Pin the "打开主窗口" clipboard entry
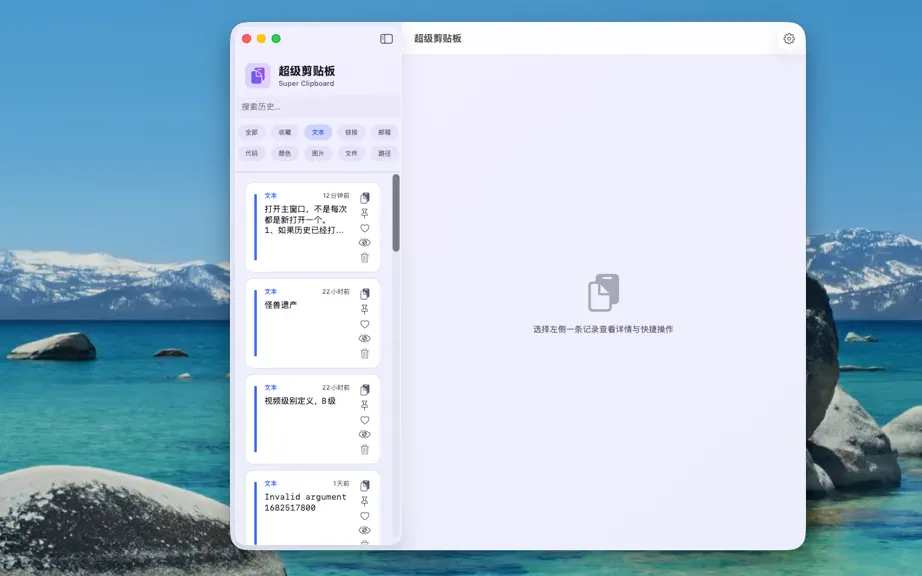Image resolution: width=922 pixels, height=576 pixels. tap(365, 213)
